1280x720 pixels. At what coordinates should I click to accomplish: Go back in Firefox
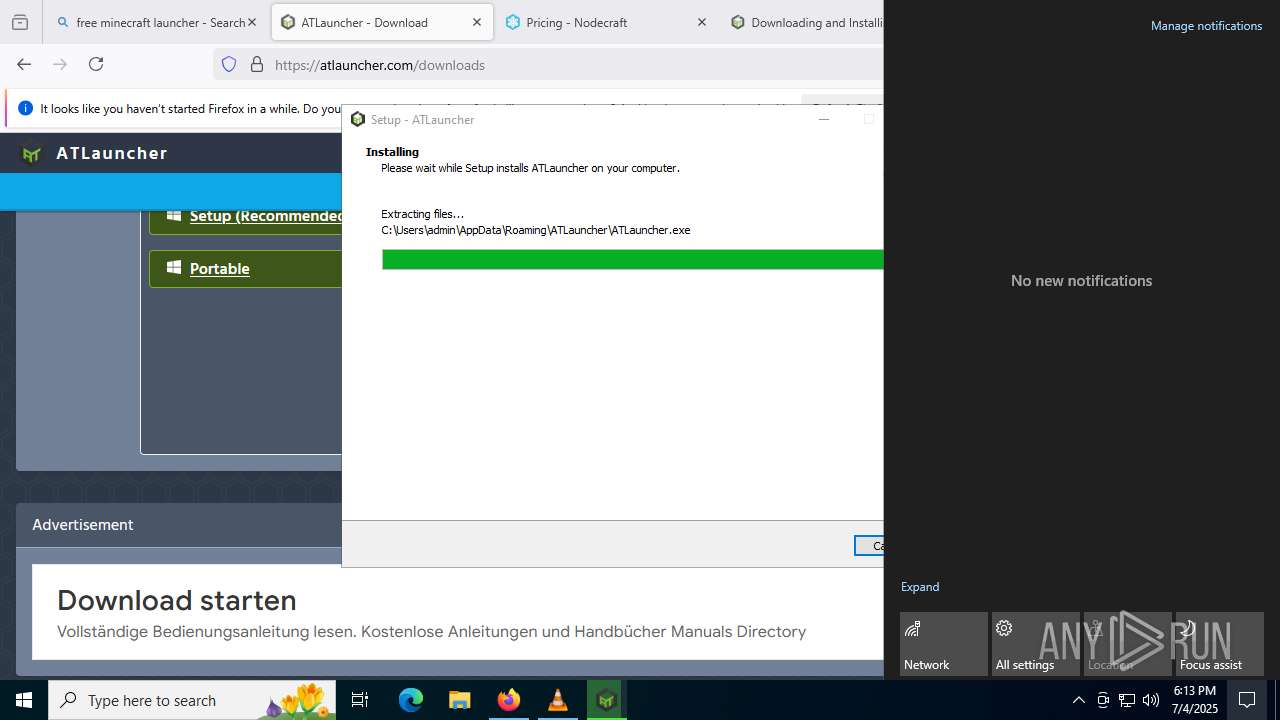24,64
